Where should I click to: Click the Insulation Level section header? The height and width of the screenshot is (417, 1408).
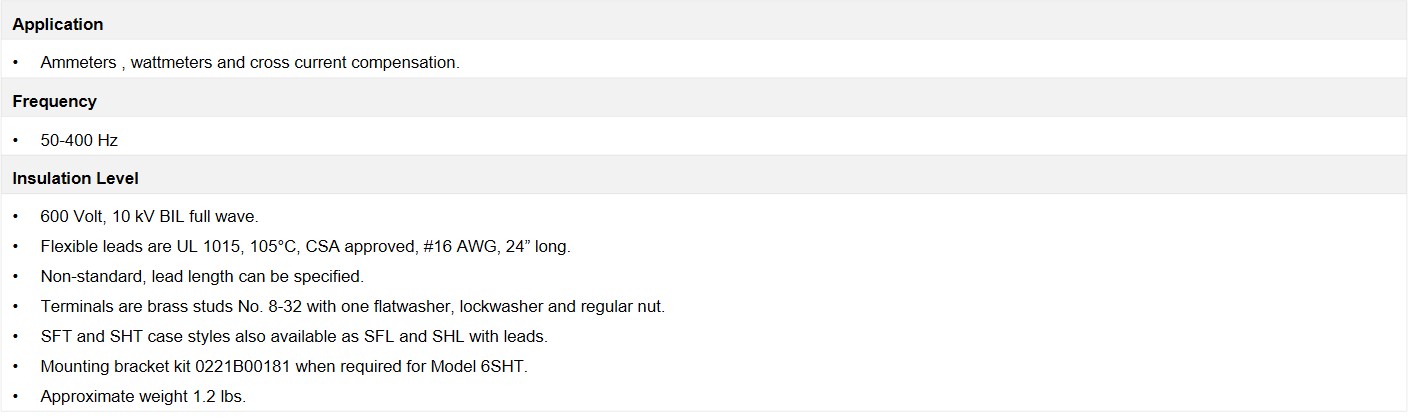point(76,178)
